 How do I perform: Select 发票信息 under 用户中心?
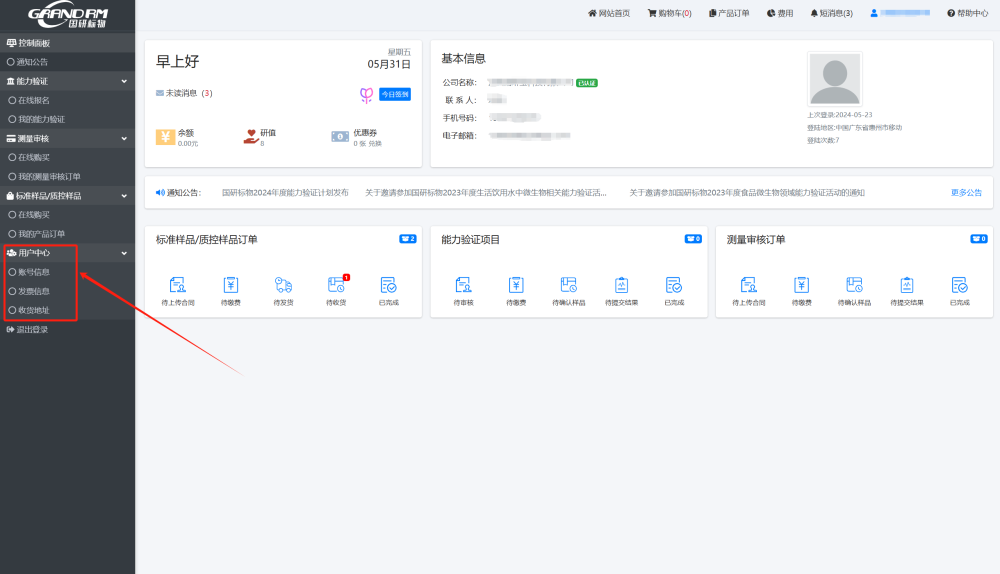tap(33, 291)
